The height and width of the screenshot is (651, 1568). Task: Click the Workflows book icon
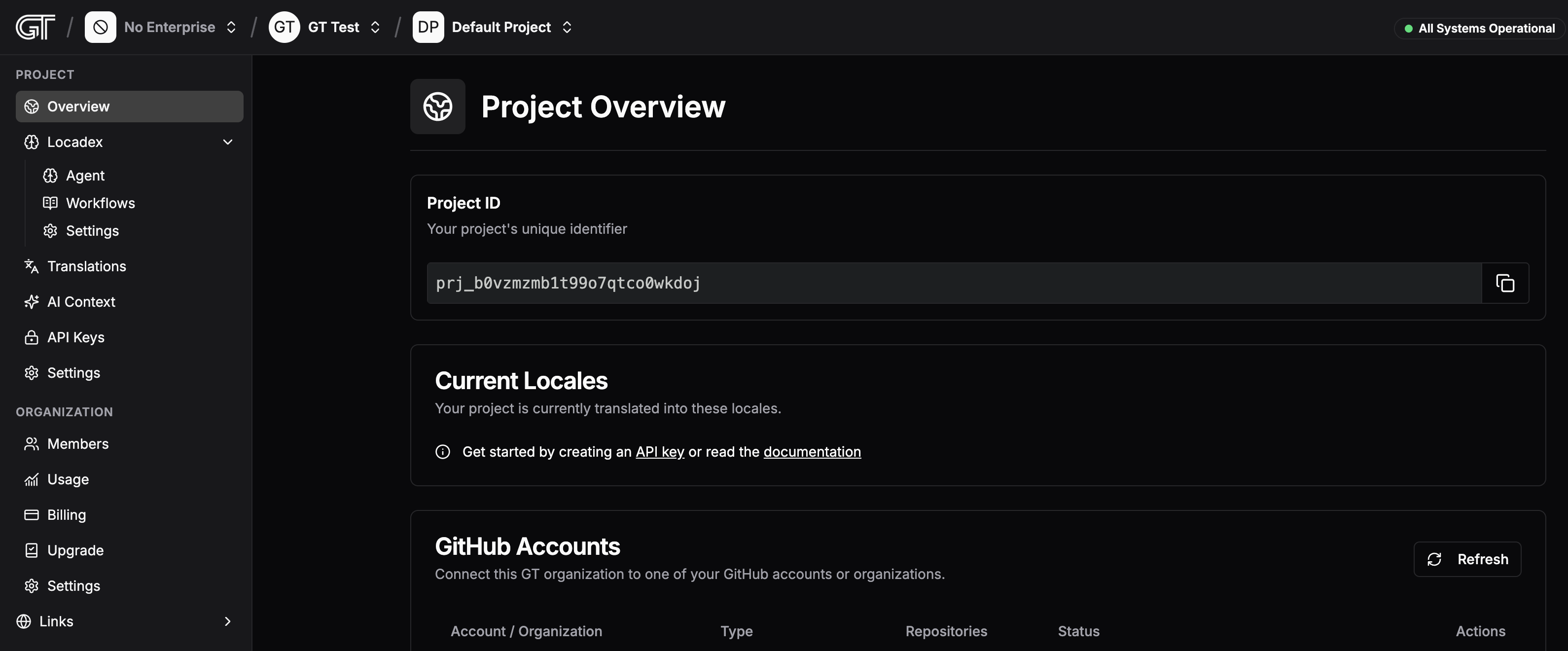(51, 203)
